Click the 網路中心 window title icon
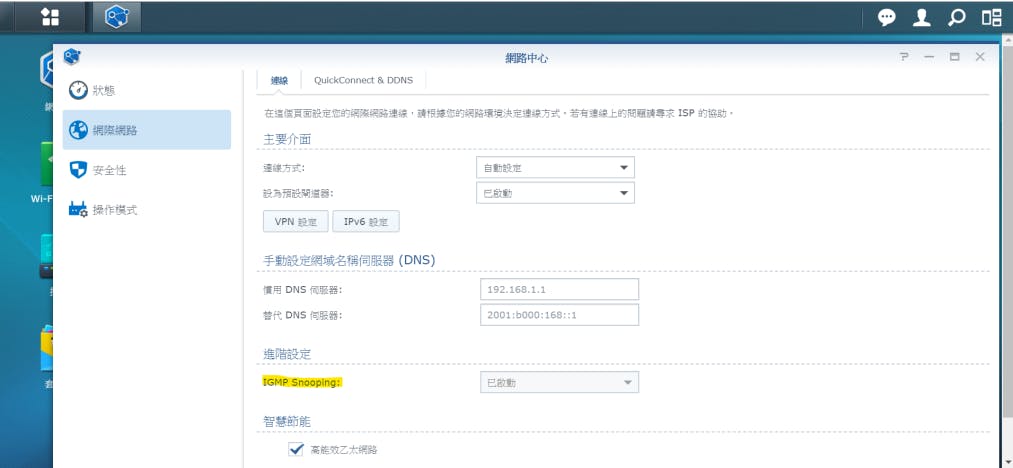This screenshot has width=1013, height=468. (x=72, y=57)
